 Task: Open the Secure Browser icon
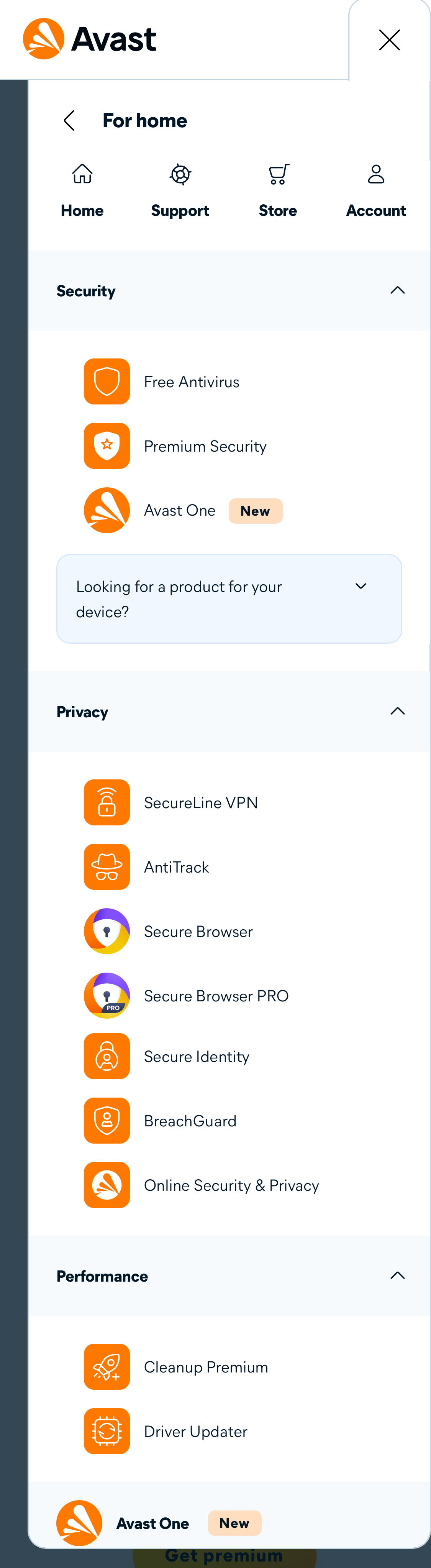coord(107,931)
